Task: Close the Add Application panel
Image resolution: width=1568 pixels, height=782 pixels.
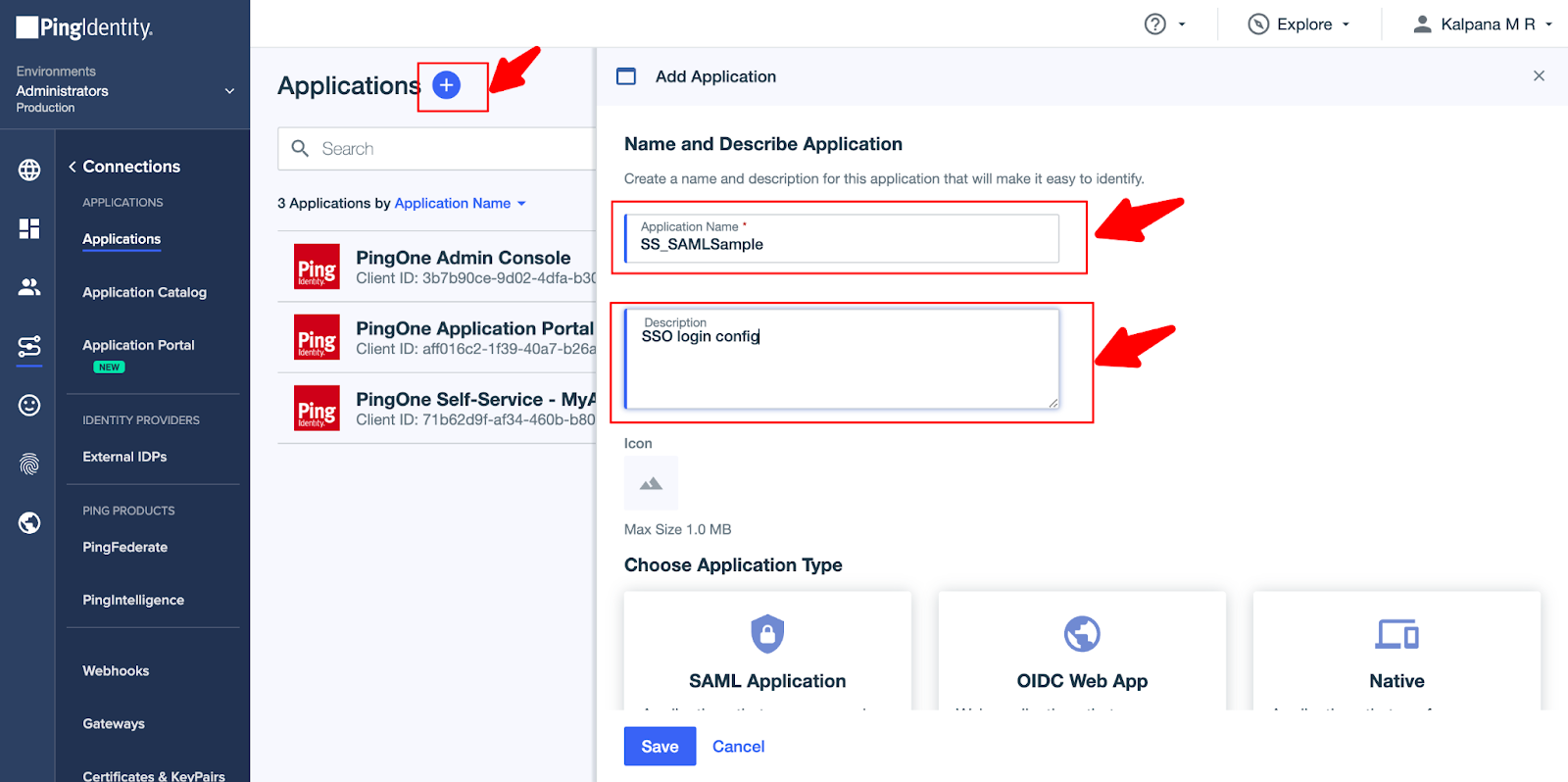Action: click(1539, 75)
